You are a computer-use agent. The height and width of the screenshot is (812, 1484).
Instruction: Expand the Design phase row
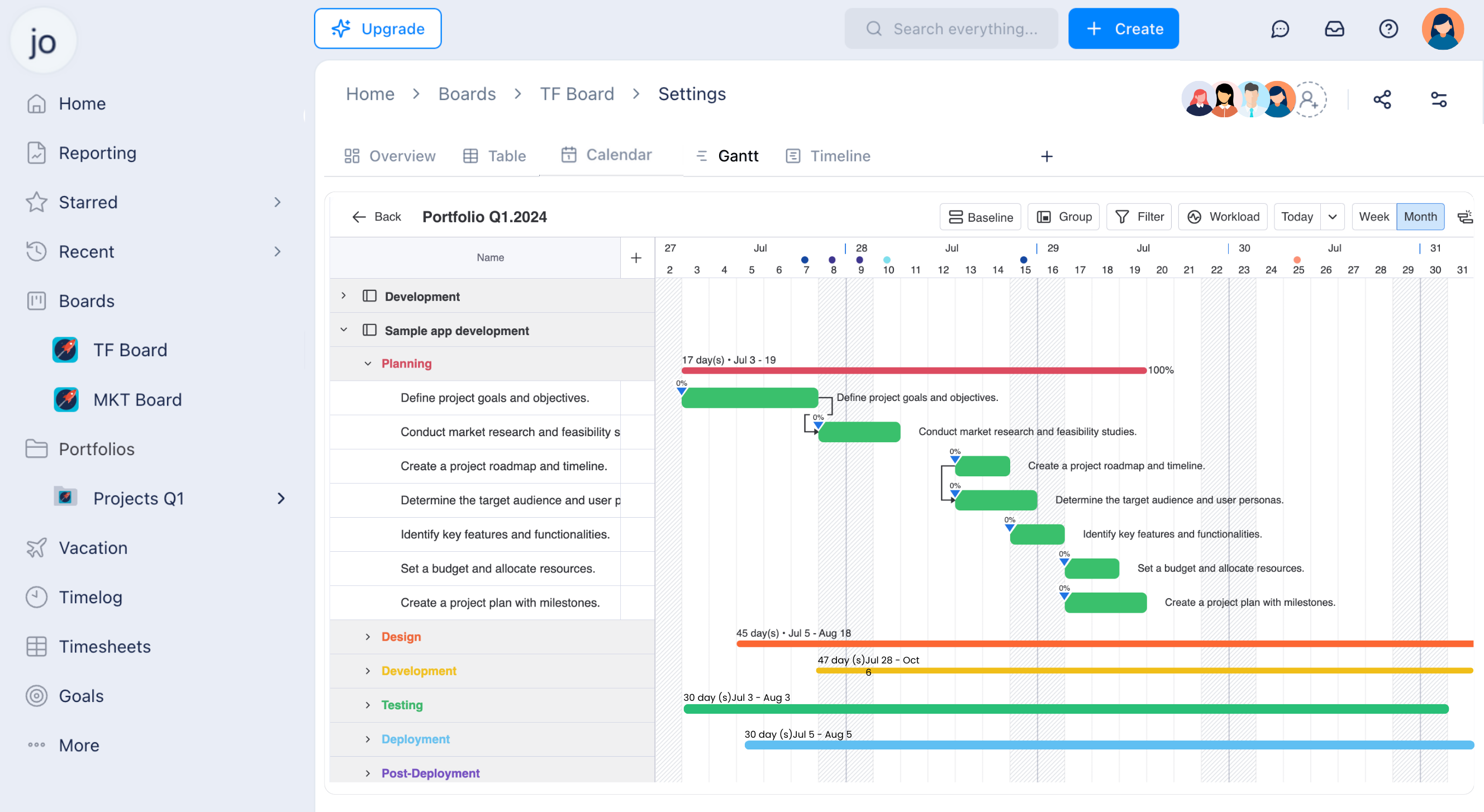coord(368,636)
